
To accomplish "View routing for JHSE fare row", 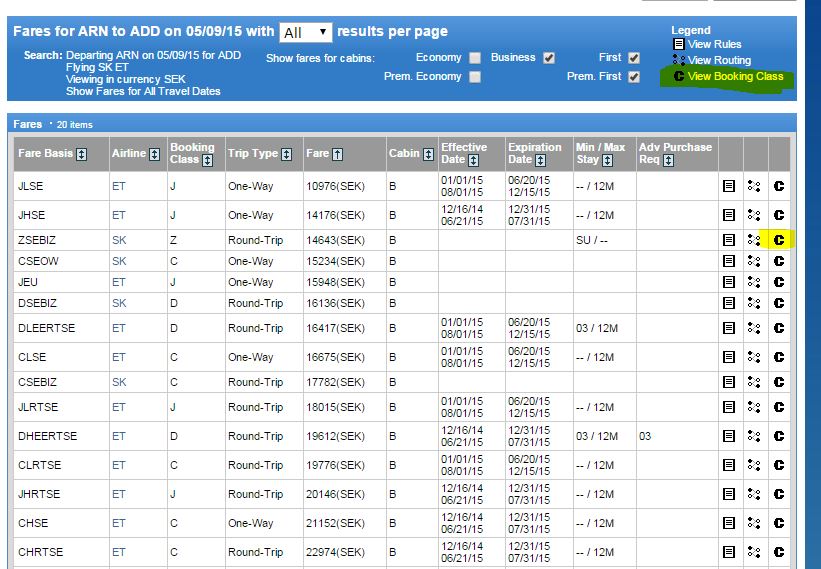I will pyautogui.click(x=754, y=215).
